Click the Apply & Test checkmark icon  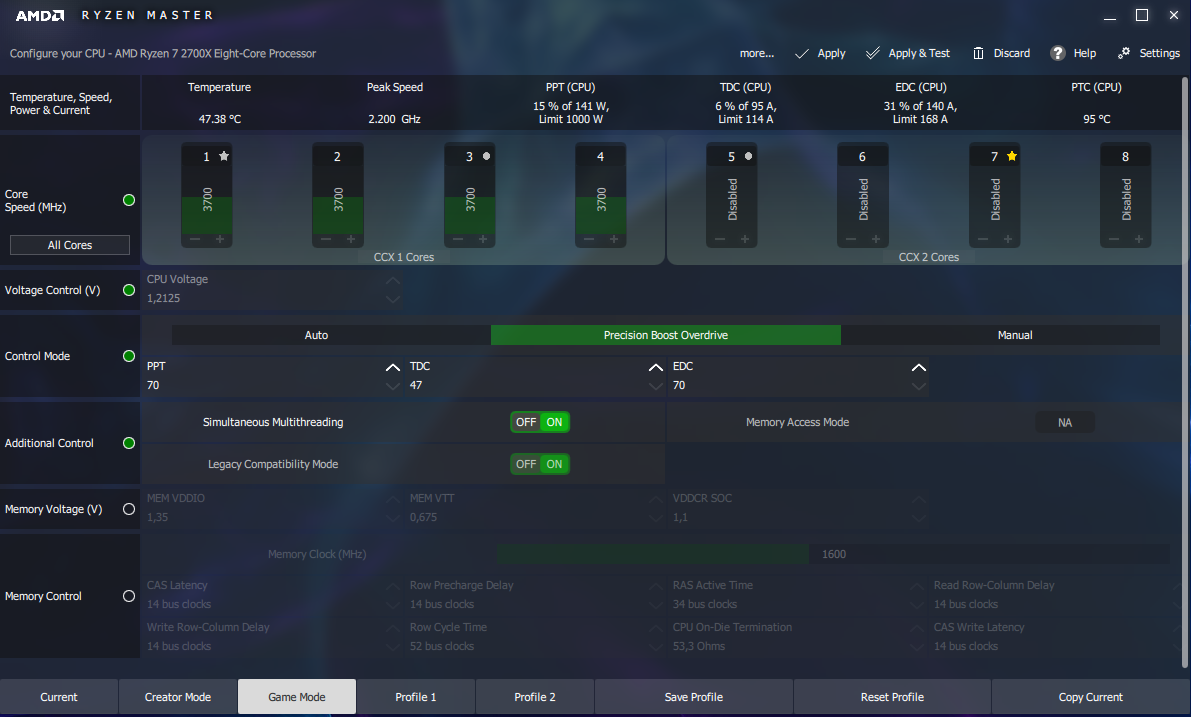tap(873, 52)
